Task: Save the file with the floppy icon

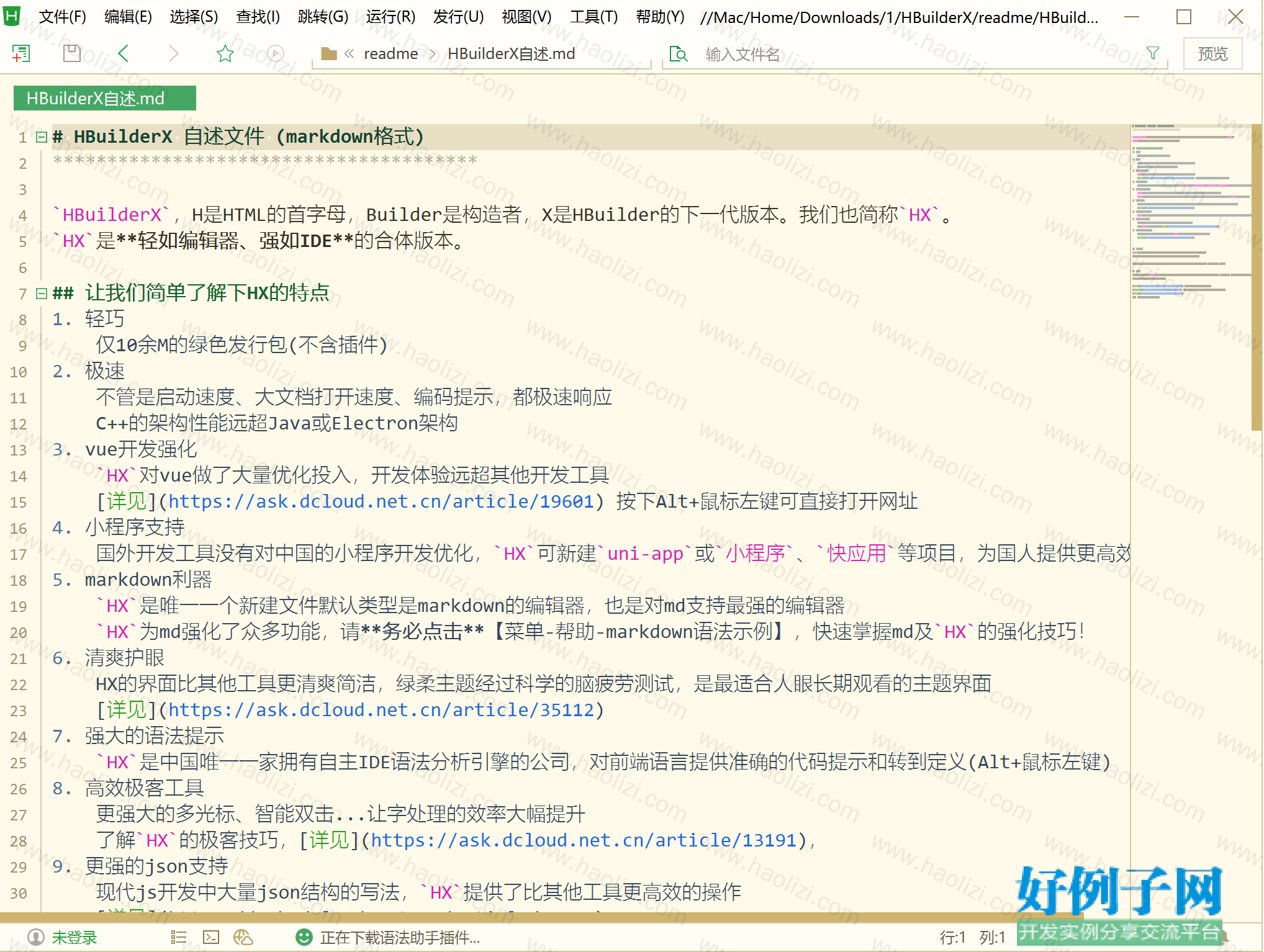Action: (x=72, y=54)
